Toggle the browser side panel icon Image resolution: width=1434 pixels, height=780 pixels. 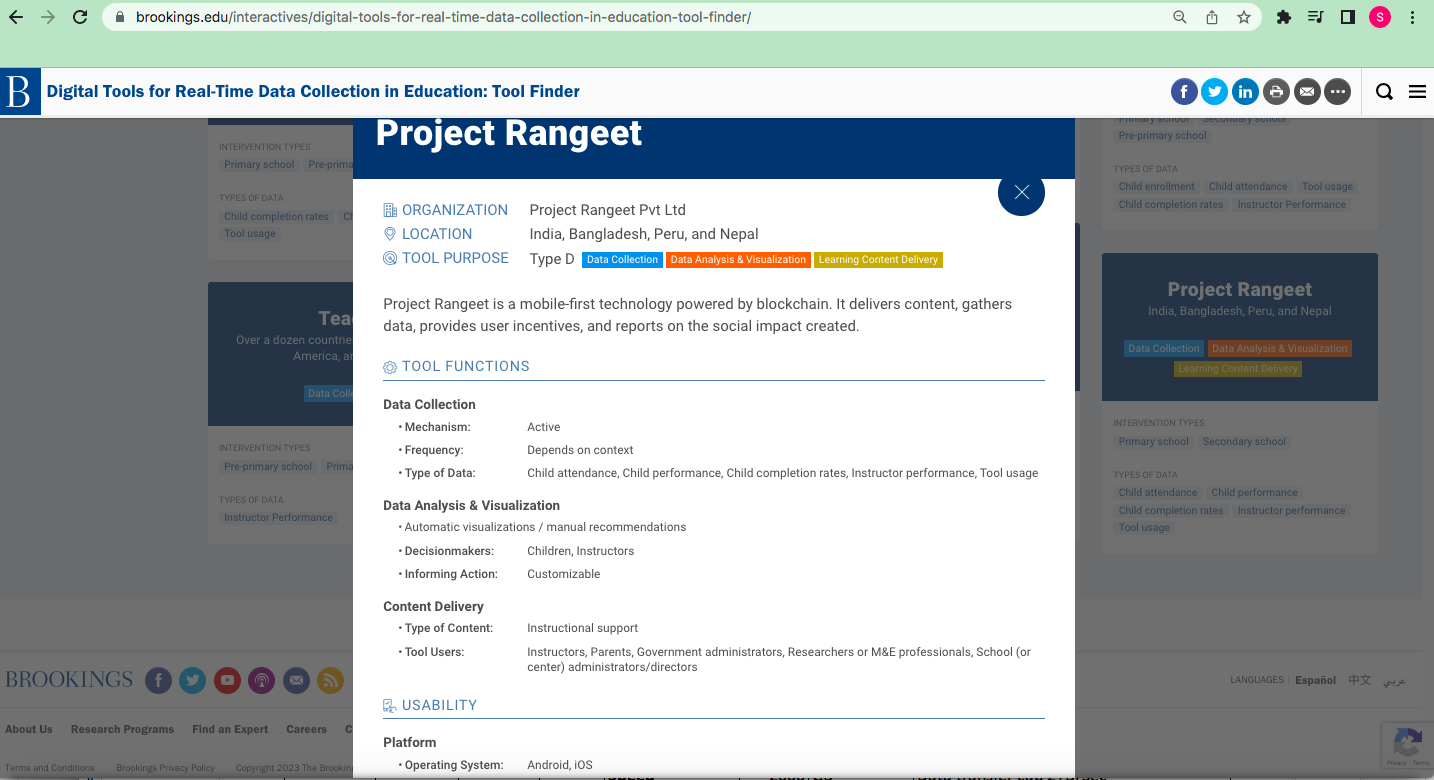(x=1348, y=17)
